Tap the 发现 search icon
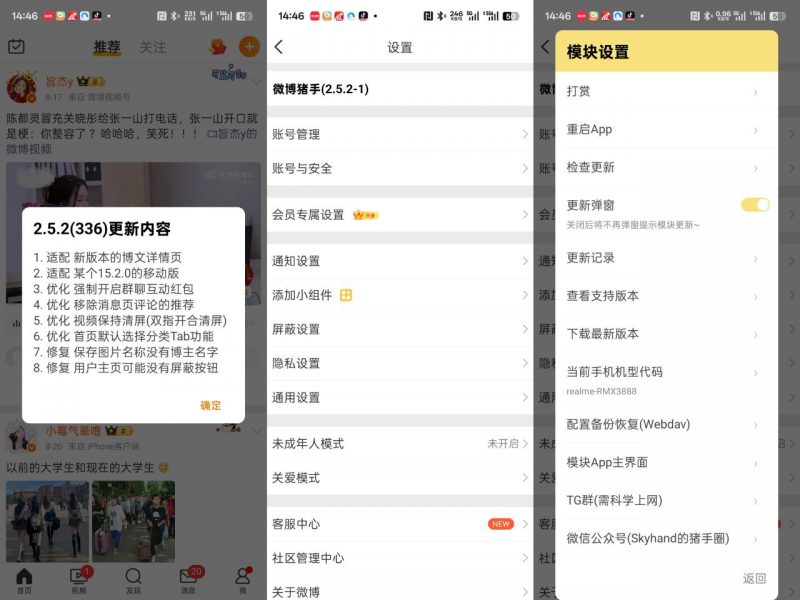The width and height of the screenshot is (800, 600). point(133,577)
